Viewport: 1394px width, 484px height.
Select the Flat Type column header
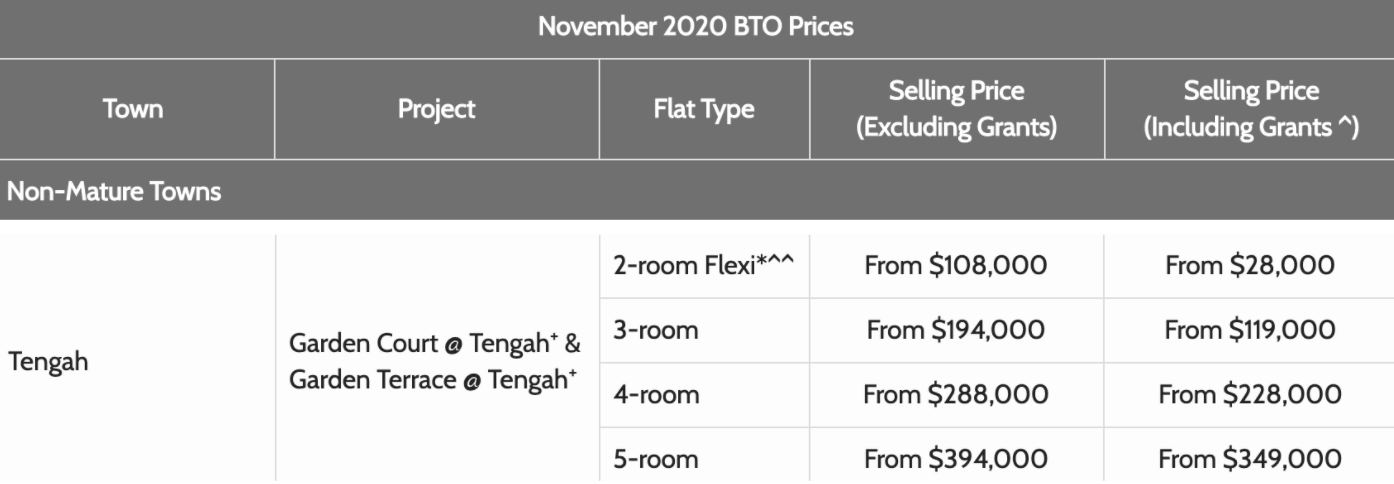(704, 109)
